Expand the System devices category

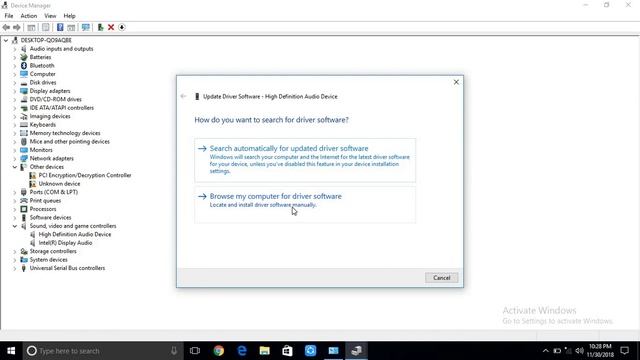pyautogui.click(x=15, y=260)
